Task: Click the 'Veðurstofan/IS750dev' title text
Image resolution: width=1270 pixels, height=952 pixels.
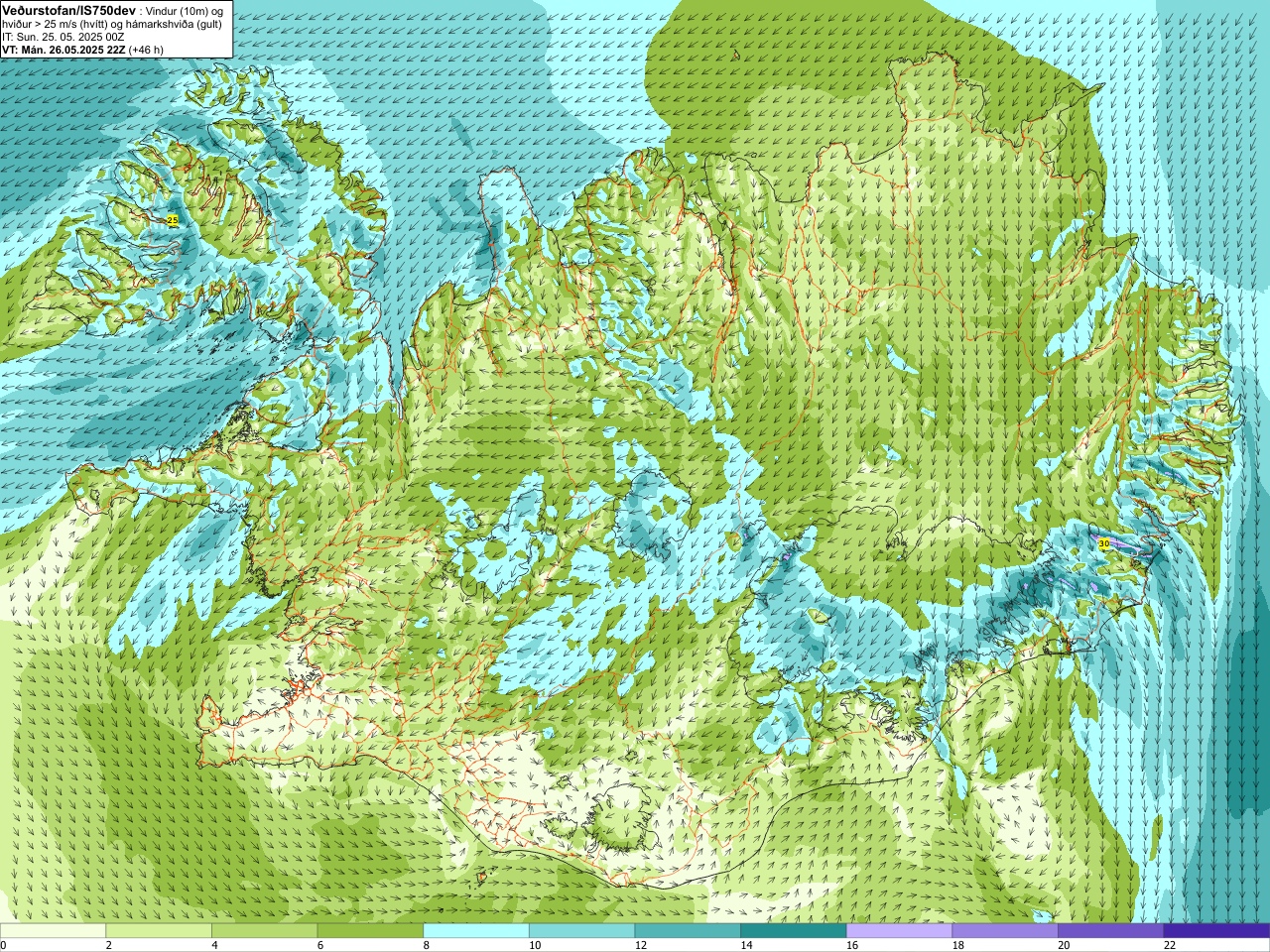Action: pyautogui.click(x=69, y=9)
